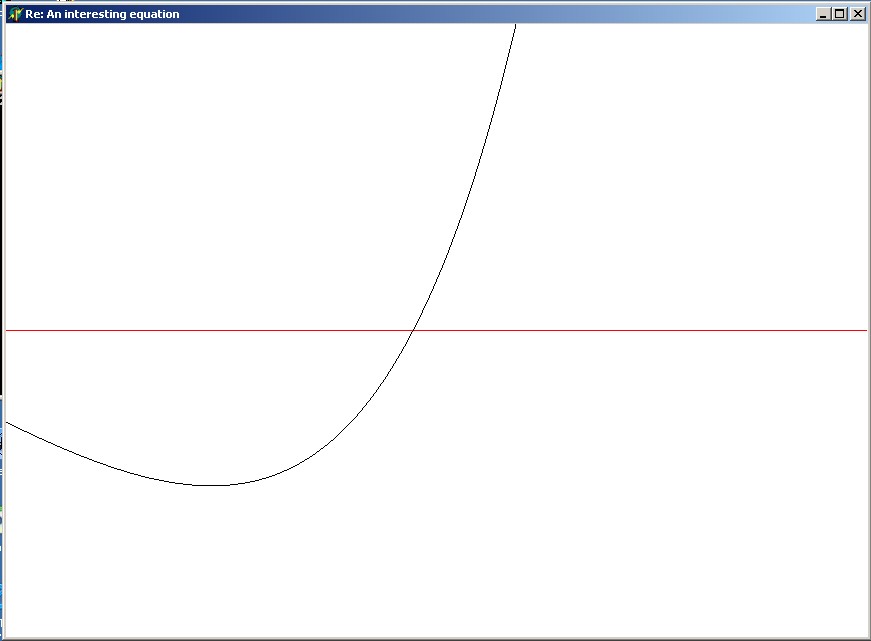871x641 pixels.
Task: Click the window's bottom-left corner
Action: click(x=3, y=638)
